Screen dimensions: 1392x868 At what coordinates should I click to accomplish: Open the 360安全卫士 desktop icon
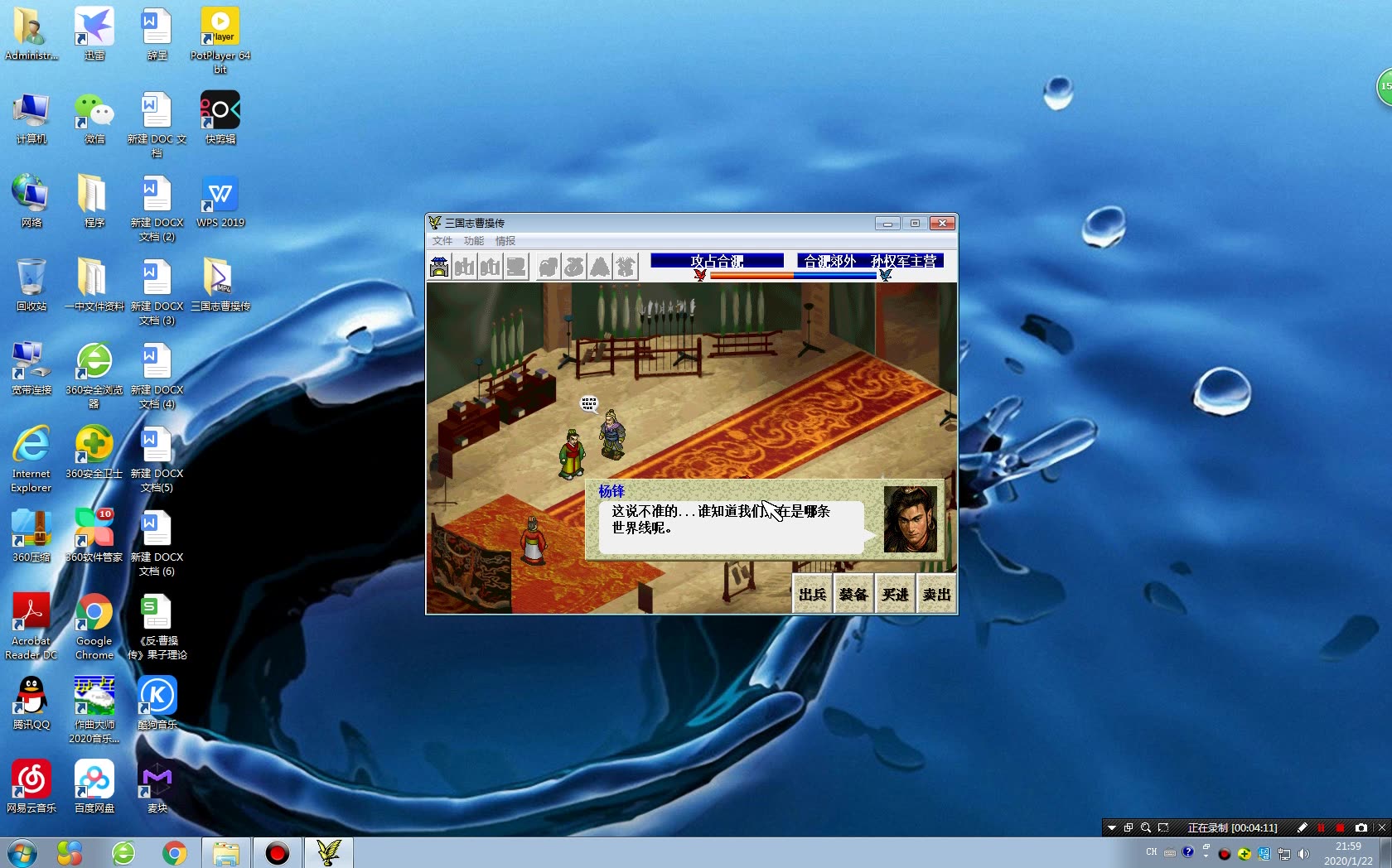94,452
